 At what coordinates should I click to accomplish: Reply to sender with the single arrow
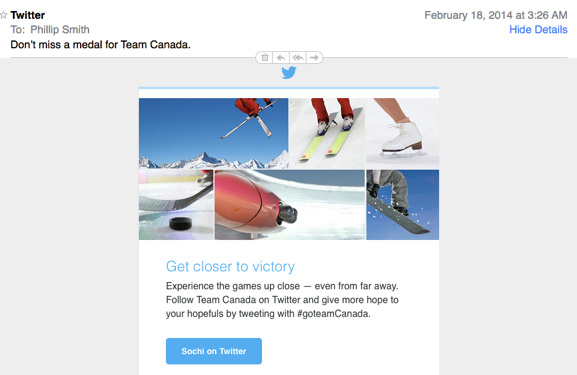coord(281,57)
